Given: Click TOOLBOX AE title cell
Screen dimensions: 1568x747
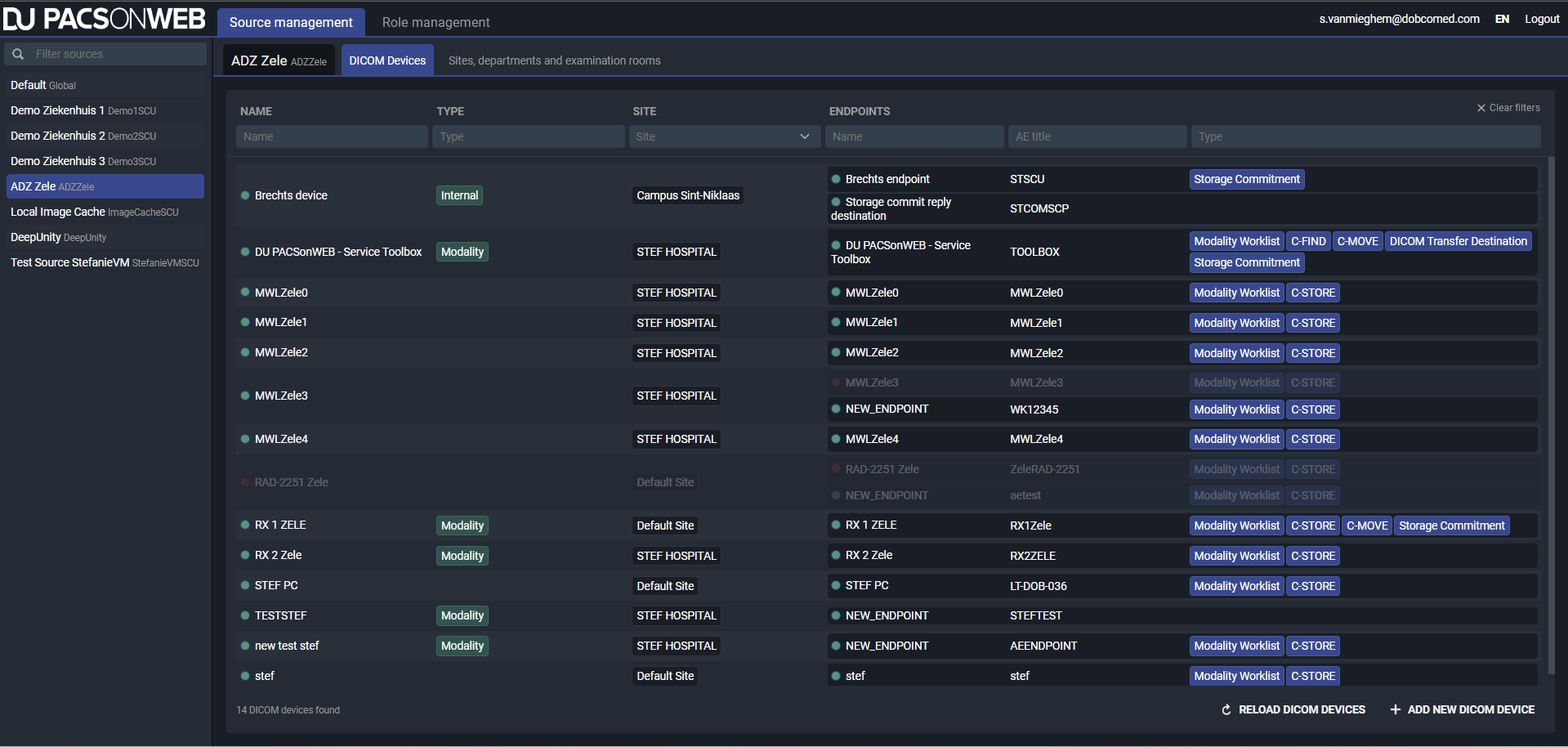Looking at the screenshot, I should (1034, 252).
